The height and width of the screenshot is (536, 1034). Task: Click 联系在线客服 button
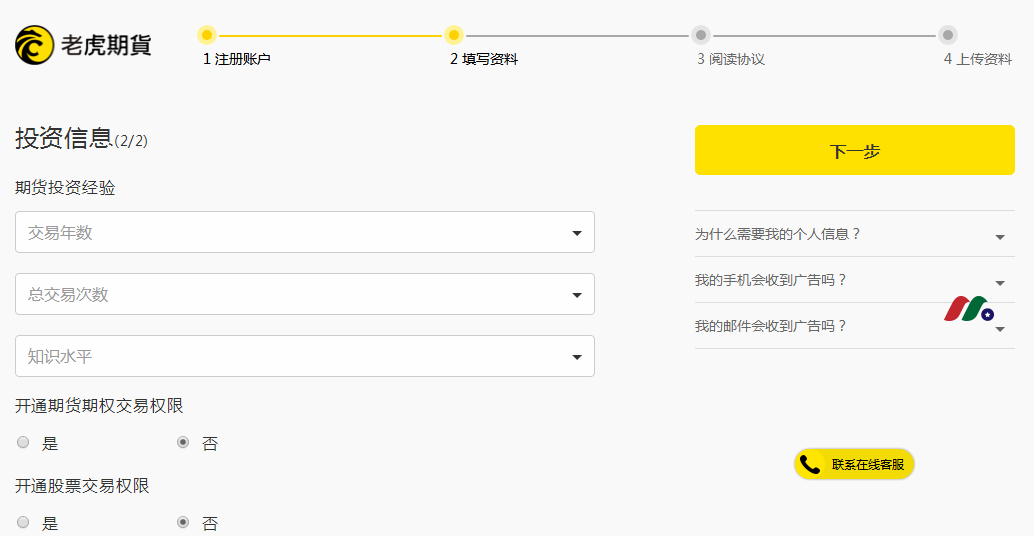tap(854, 464)
